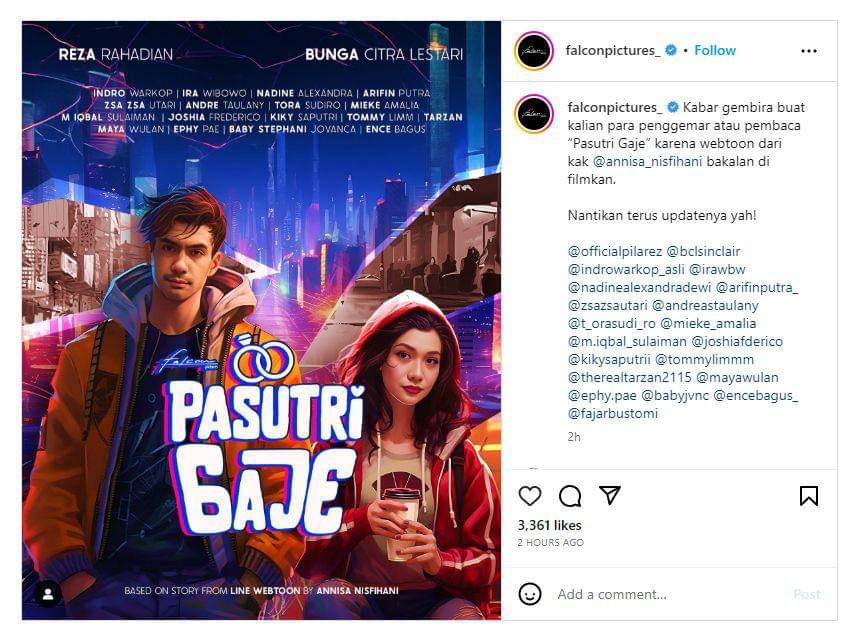Screen dimensions: 858x642
Task: Like the post with heart icon
Action: pos(529,496)
